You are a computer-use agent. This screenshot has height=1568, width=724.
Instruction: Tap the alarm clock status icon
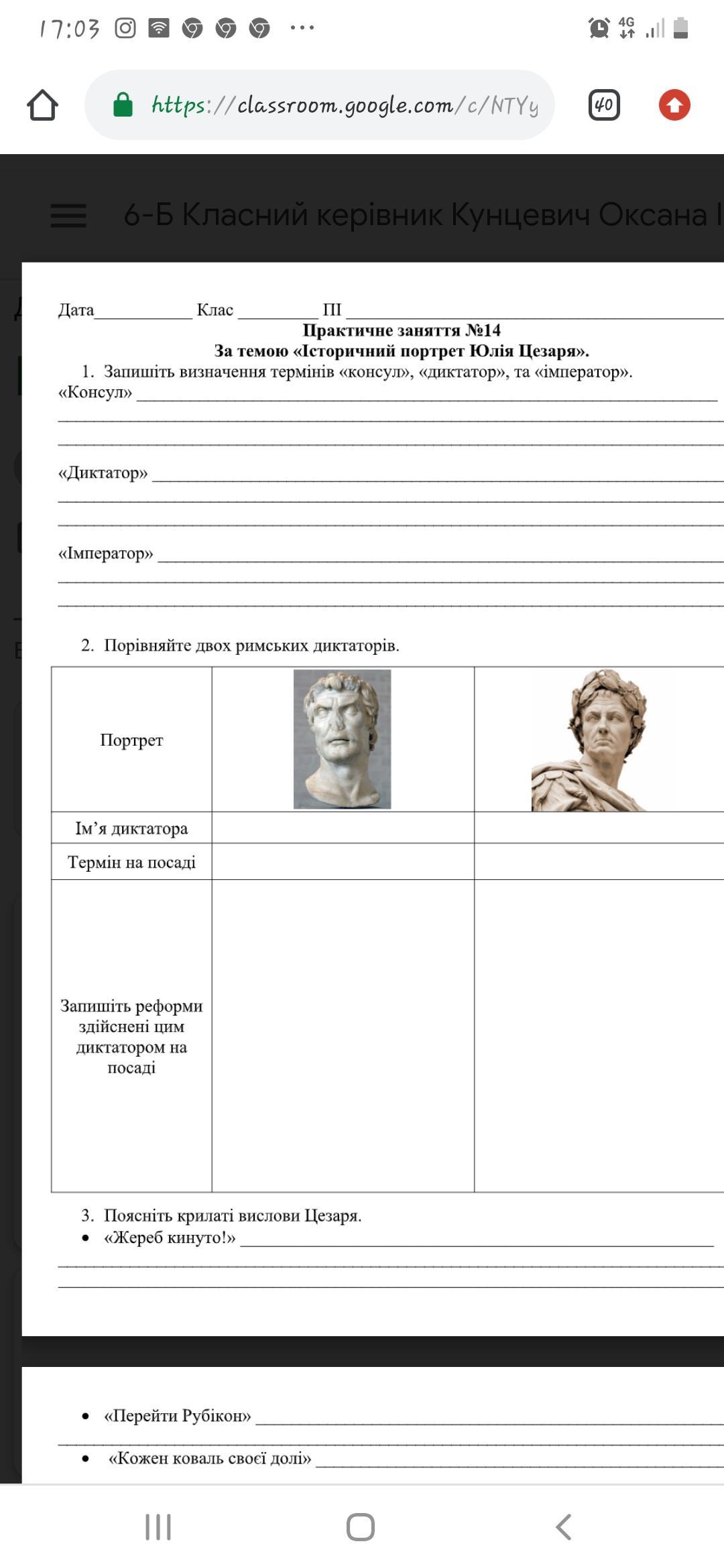(599, 28)
